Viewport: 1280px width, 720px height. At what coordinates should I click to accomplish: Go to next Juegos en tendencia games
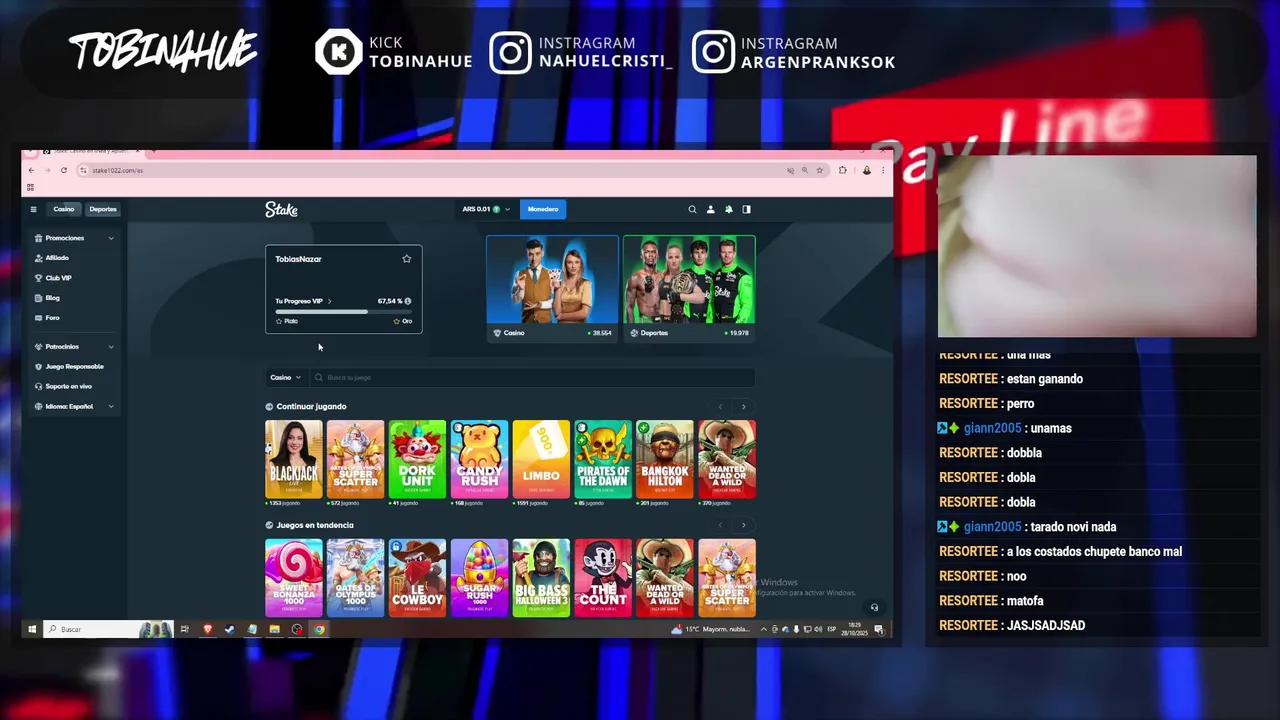click(x=743, y=525)
